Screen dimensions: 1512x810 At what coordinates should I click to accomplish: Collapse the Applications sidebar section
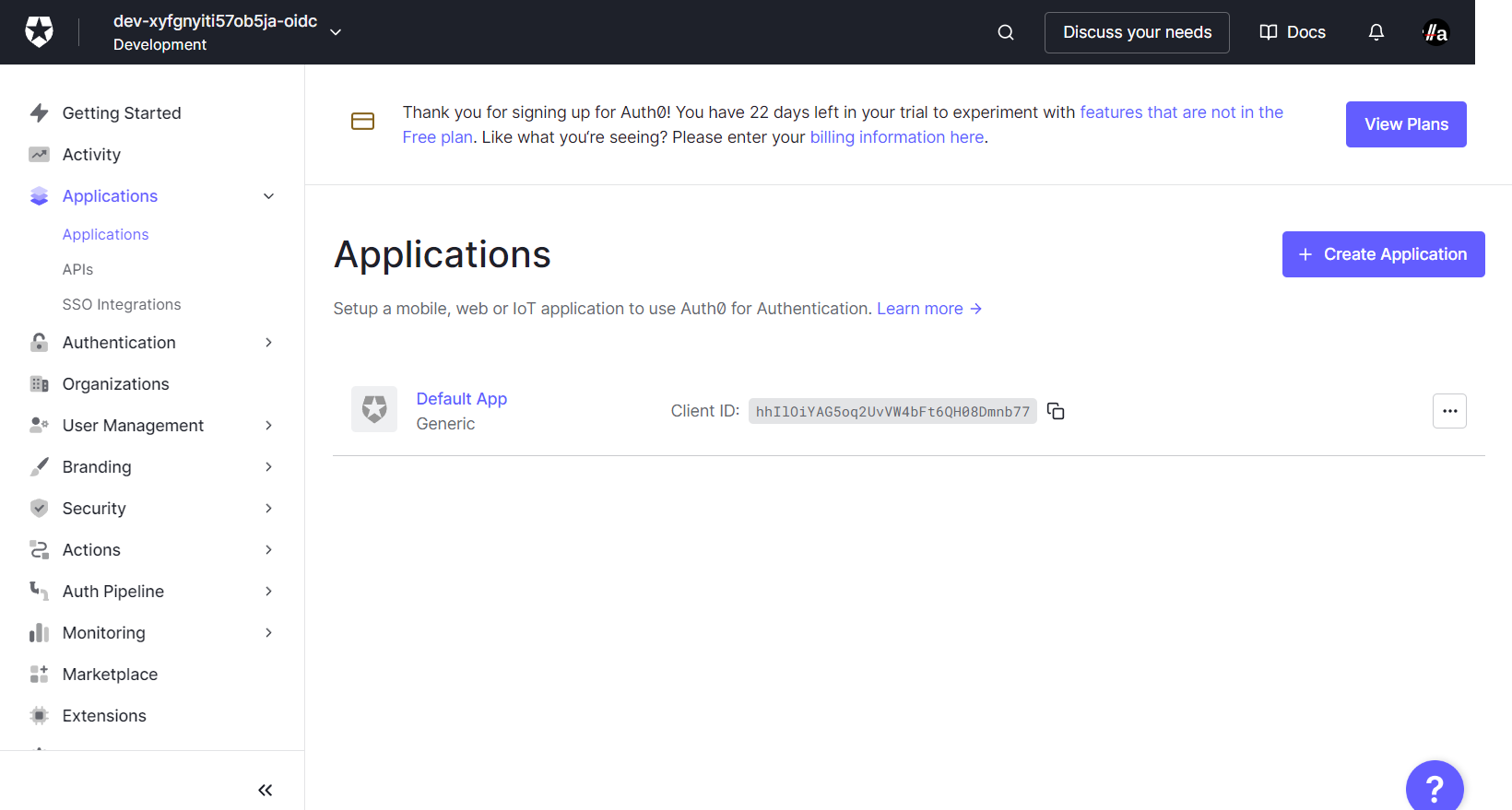tap(268, 196)
